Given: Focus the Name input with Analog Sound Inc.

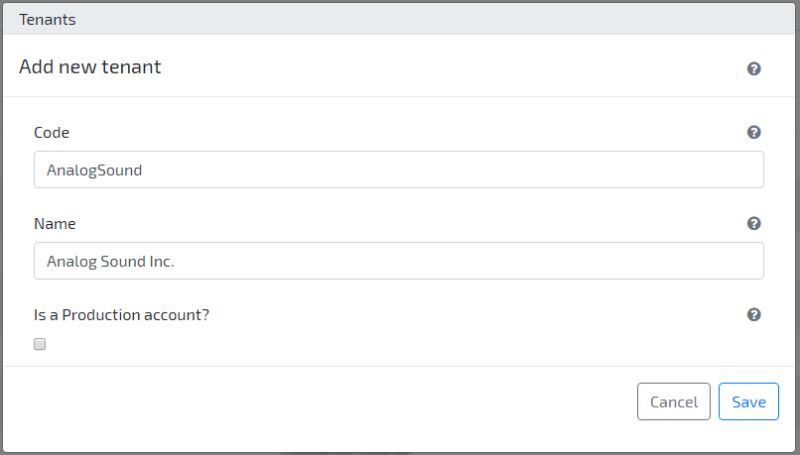Looking at the screenshot, I should pos(398,261).
